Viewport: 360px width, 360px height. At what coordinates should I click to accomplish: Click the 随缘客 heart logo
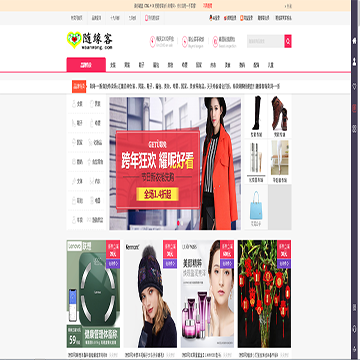pos(90,41)
